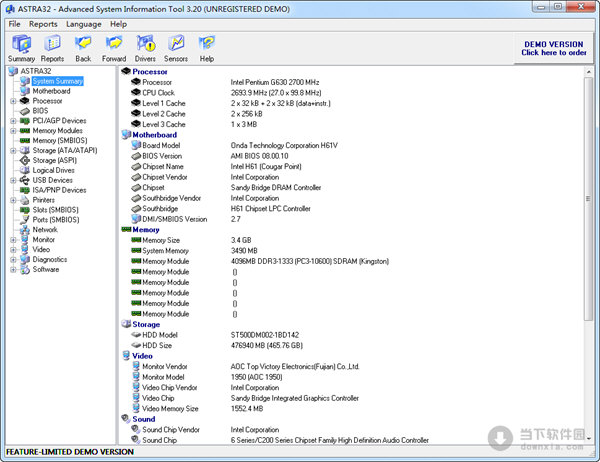Image resolution: width=600 pixels, height=462 pixels.
Task: Click DEMO VERSION order banner
Action: click(x=554, y=49)
